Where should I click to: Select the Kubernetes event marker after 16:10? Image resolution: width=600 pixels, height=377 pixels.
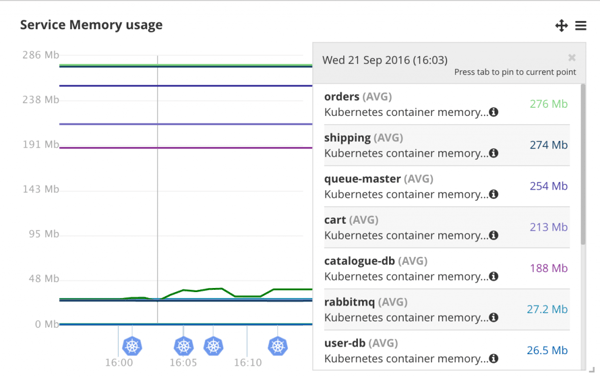(x=277, y=346)
